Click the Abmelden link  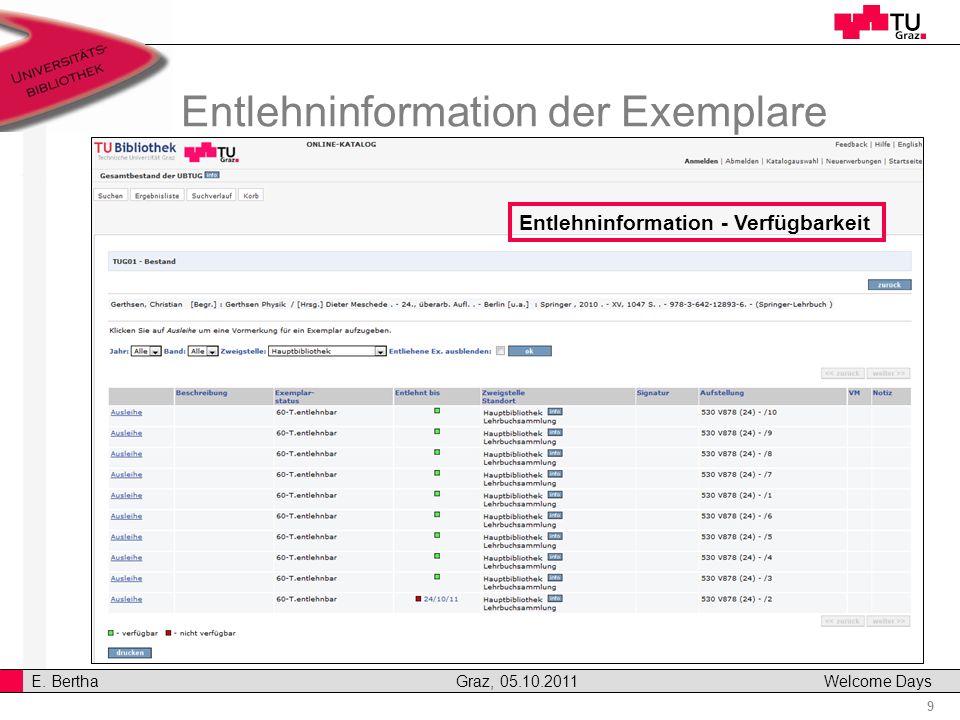point(741,161)
